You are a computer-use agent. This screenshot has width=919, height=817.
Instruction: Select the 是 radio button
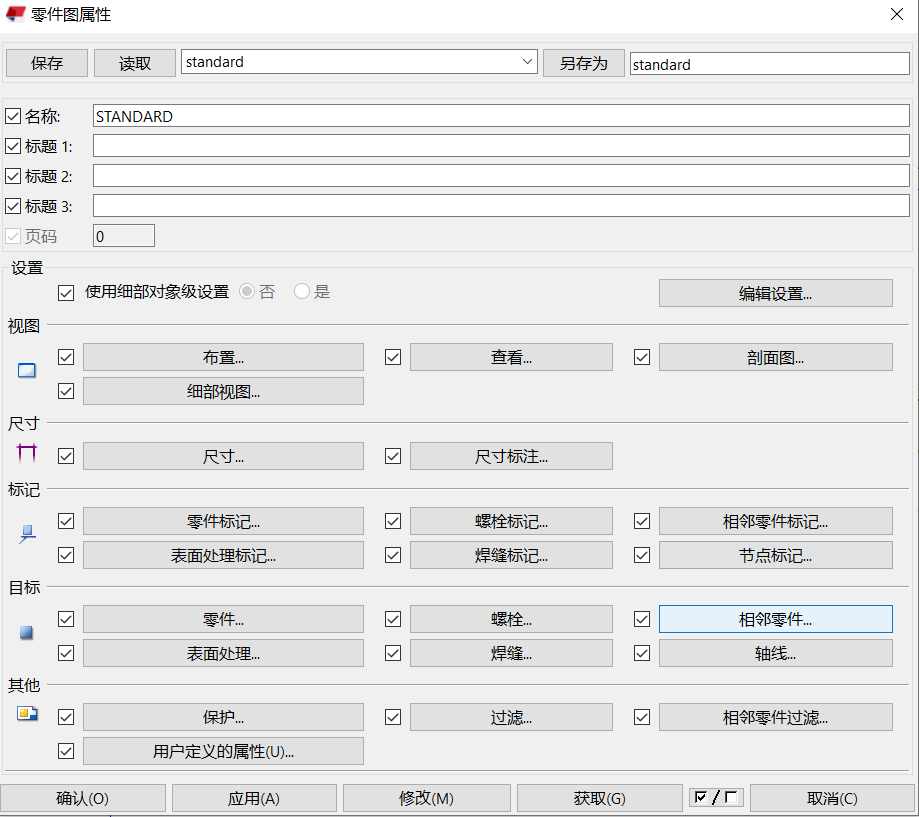pyautogui.click(x=302, y=292)
